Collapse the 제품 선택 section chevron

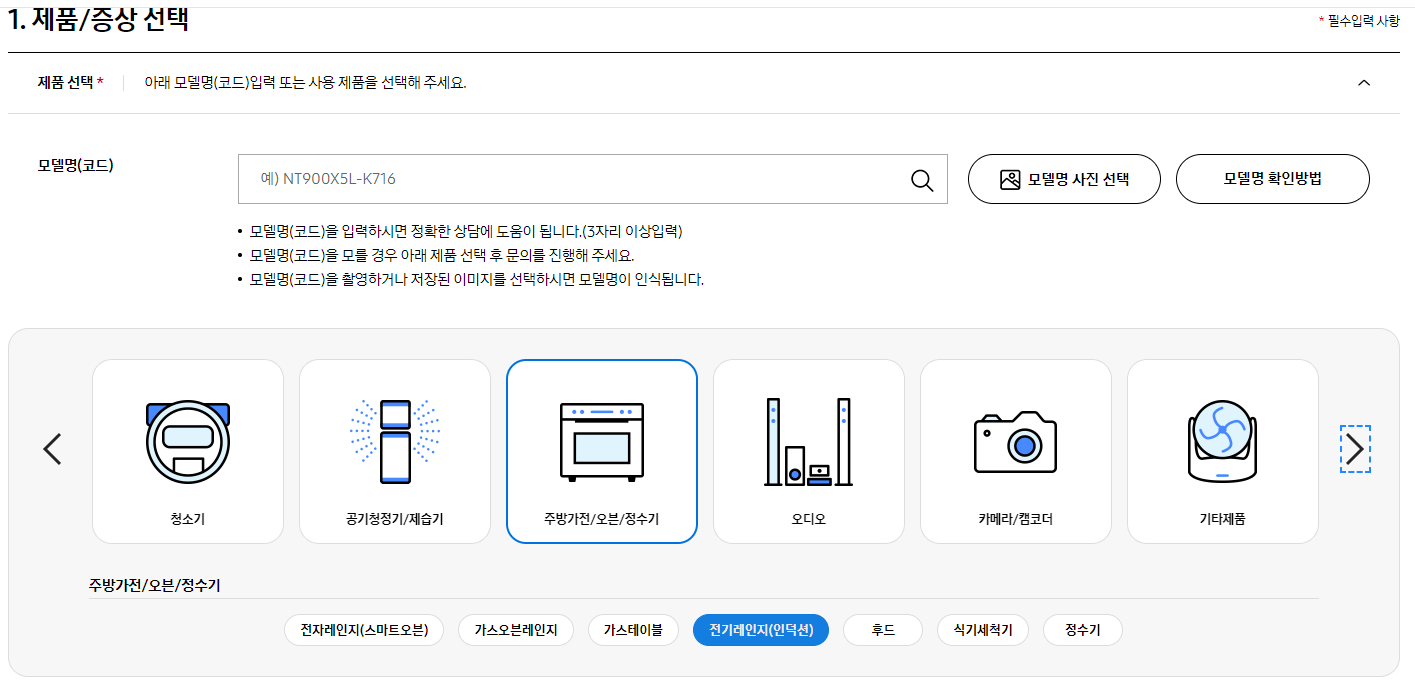click(x=1364, y=83)
